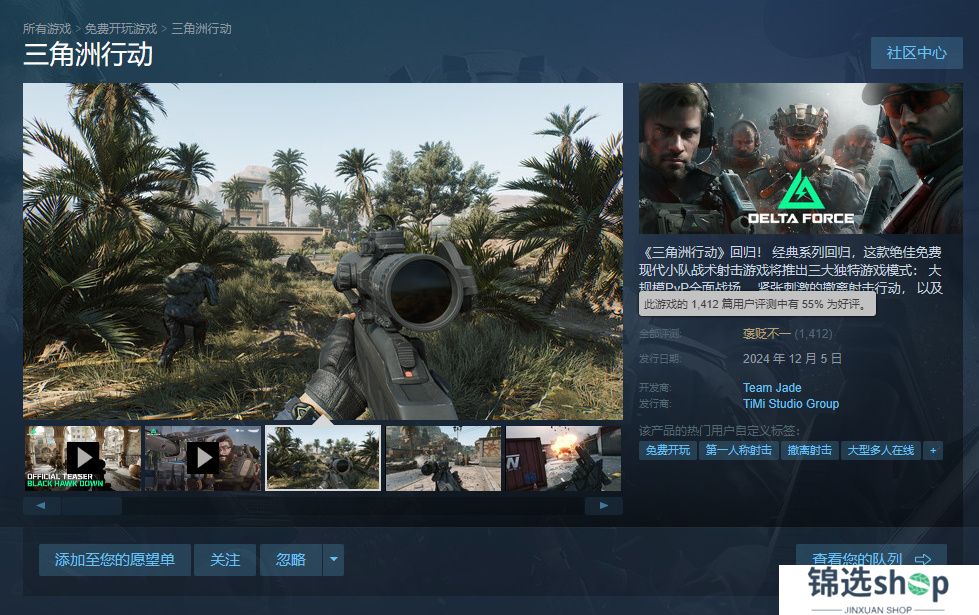Screen dimensions: 979x615
Task: Play the second trailer video thumbnail
Action: pos(203,458)
